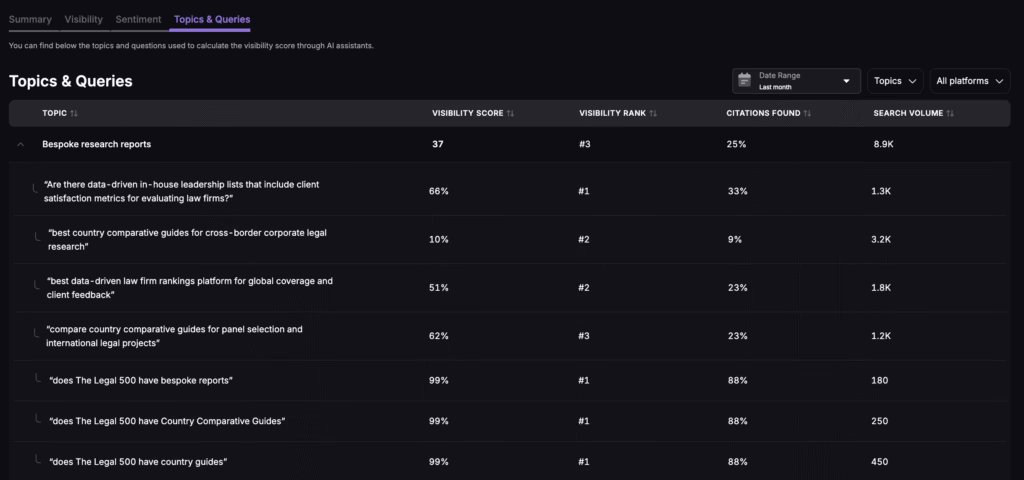Screen dimensions: 1024x480
Task: Click query "does The Legal 500 have bespoke reports"
Action: click(141, 380)
